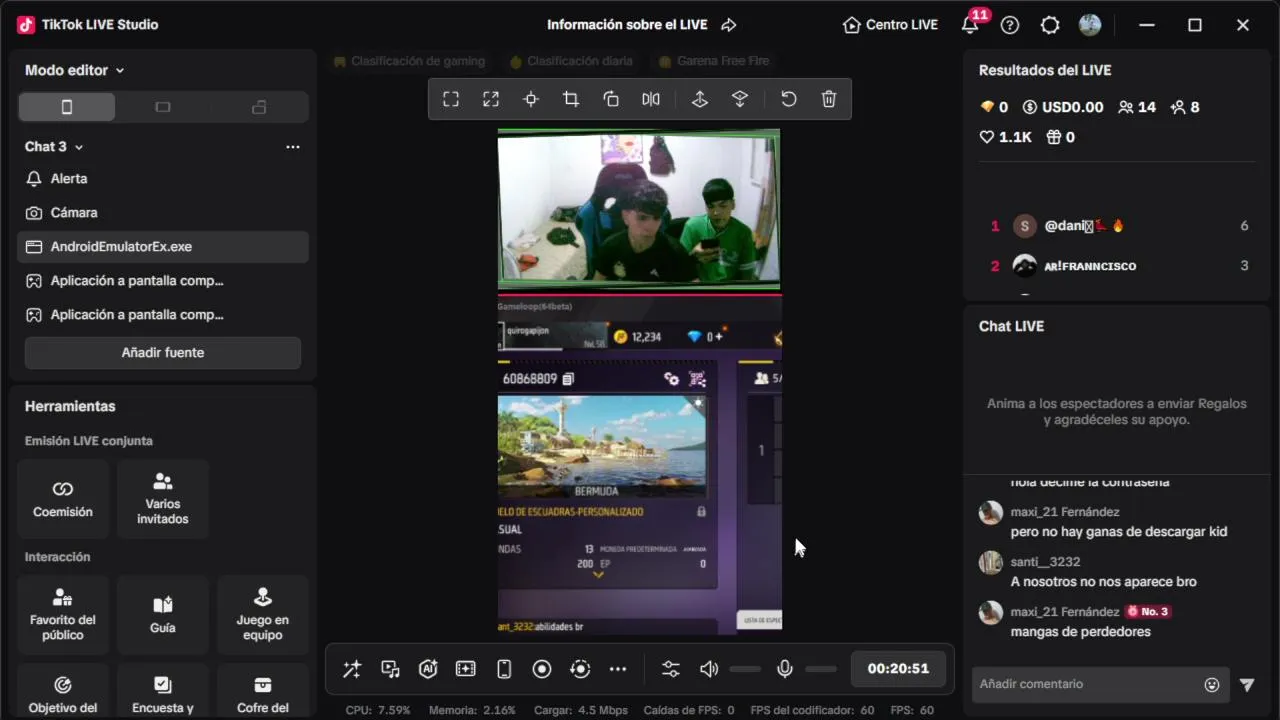Mute the speaker output
1280x720 pixels.
[709, 669]
